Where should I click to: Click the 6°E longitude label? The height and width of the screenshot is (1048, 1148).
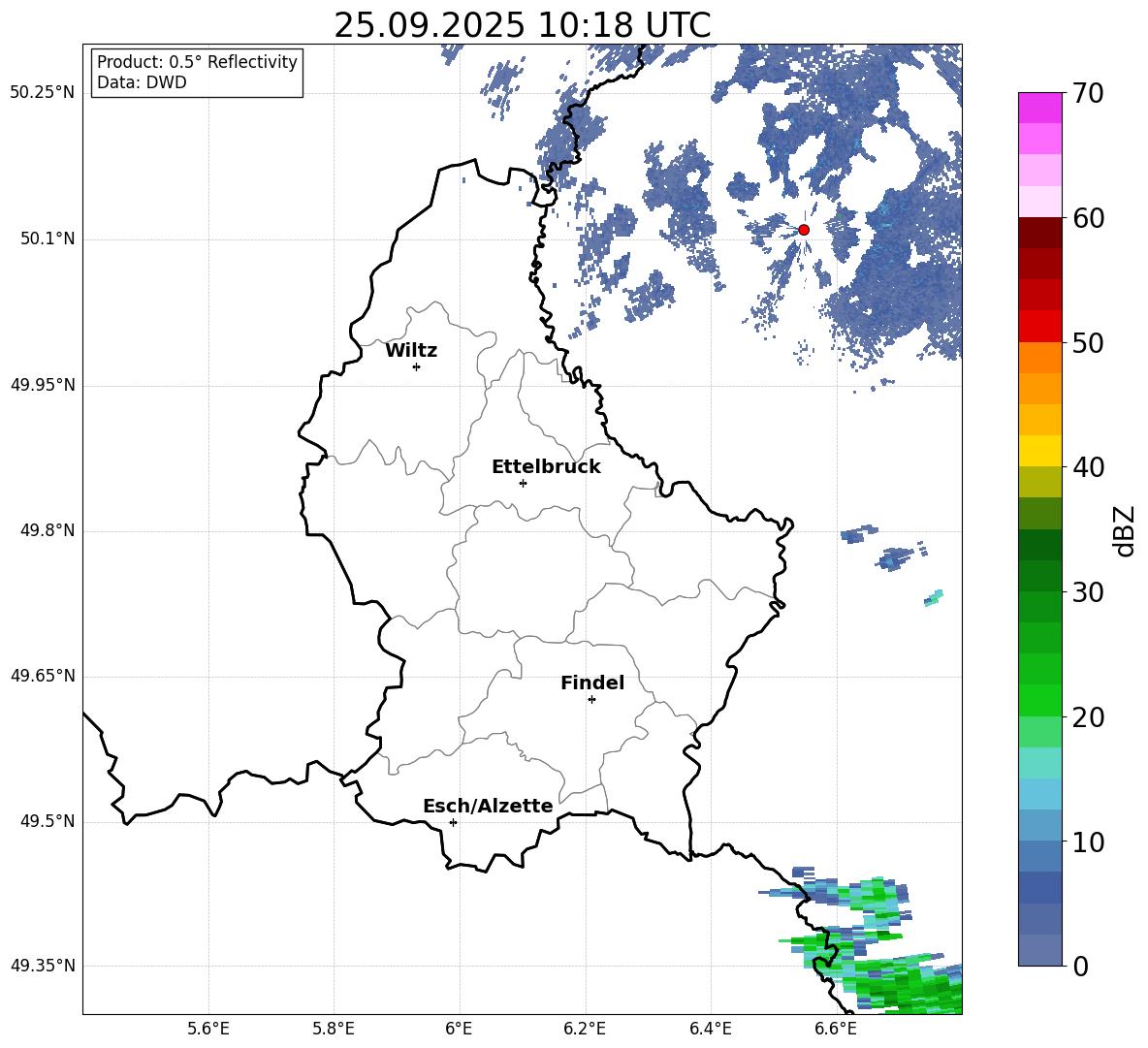(459, 1029)
